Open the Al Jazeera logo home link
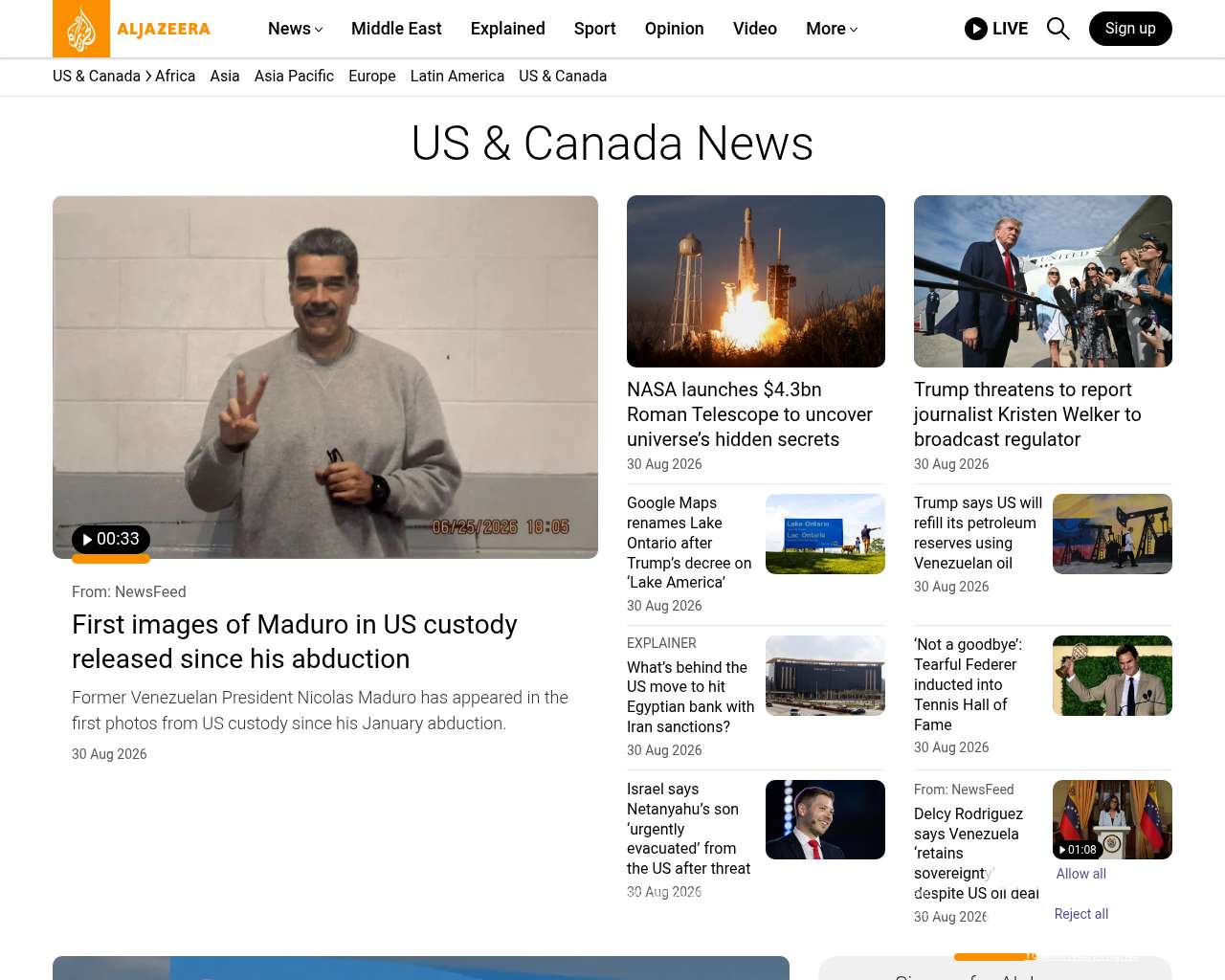The width and height of the screenshot is (1225, 980). coord(132,29)
